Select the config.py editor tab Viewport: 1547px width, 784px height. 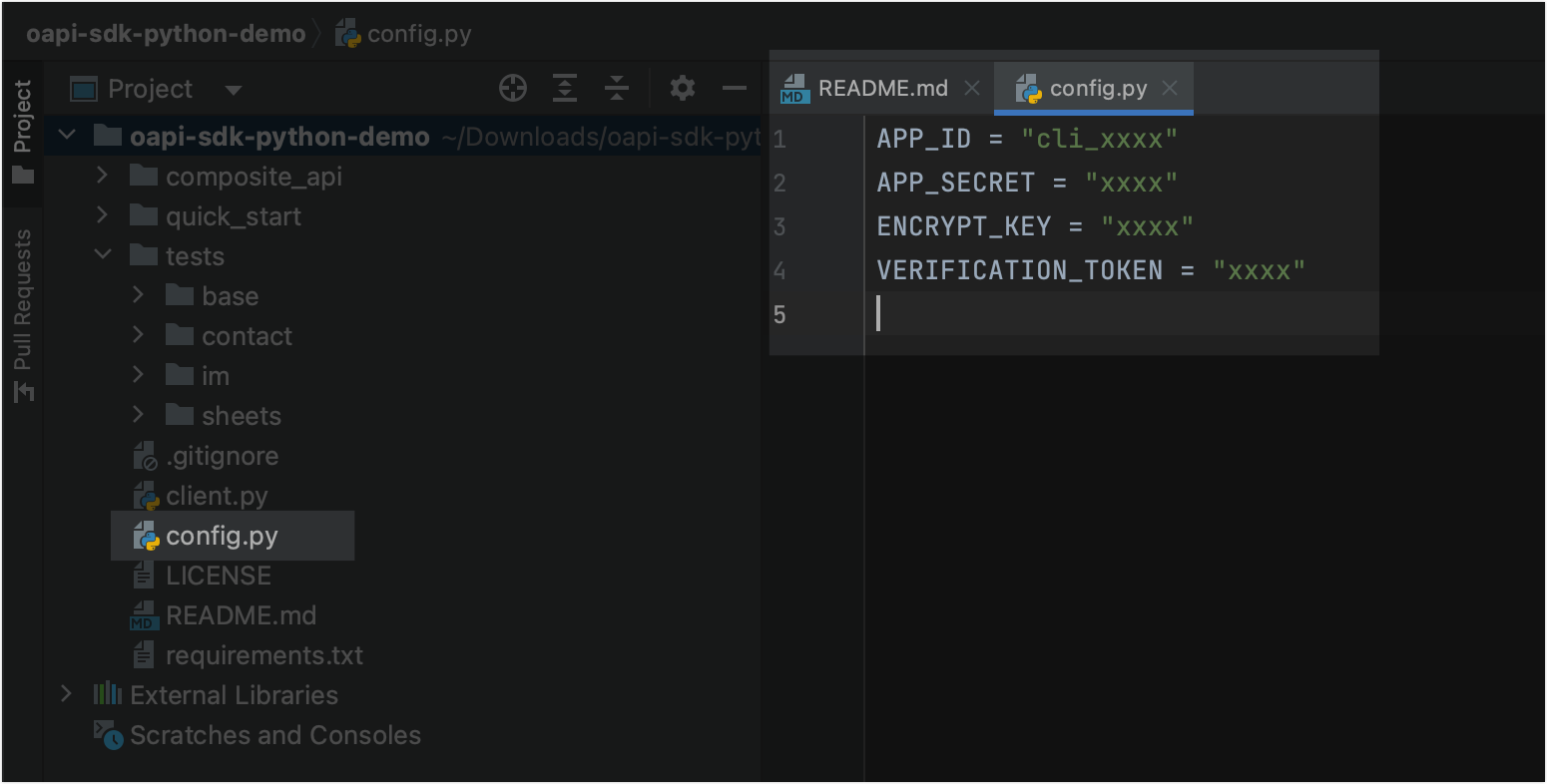tap(1097, 89)
